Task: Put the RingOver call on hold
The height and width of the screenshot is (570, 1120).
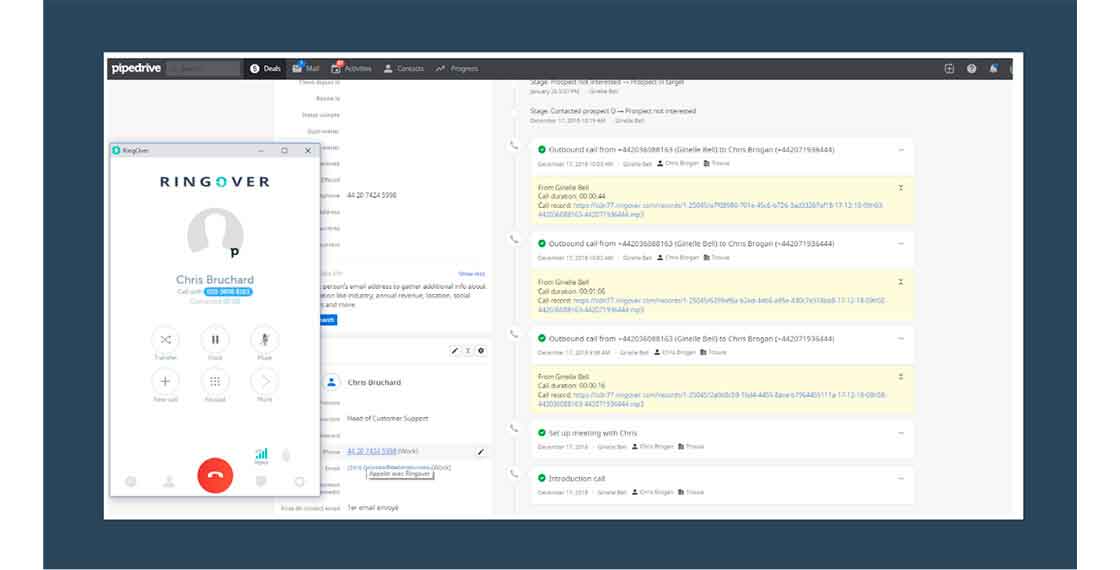Action: pyautogui.click(x=215, y=339)
